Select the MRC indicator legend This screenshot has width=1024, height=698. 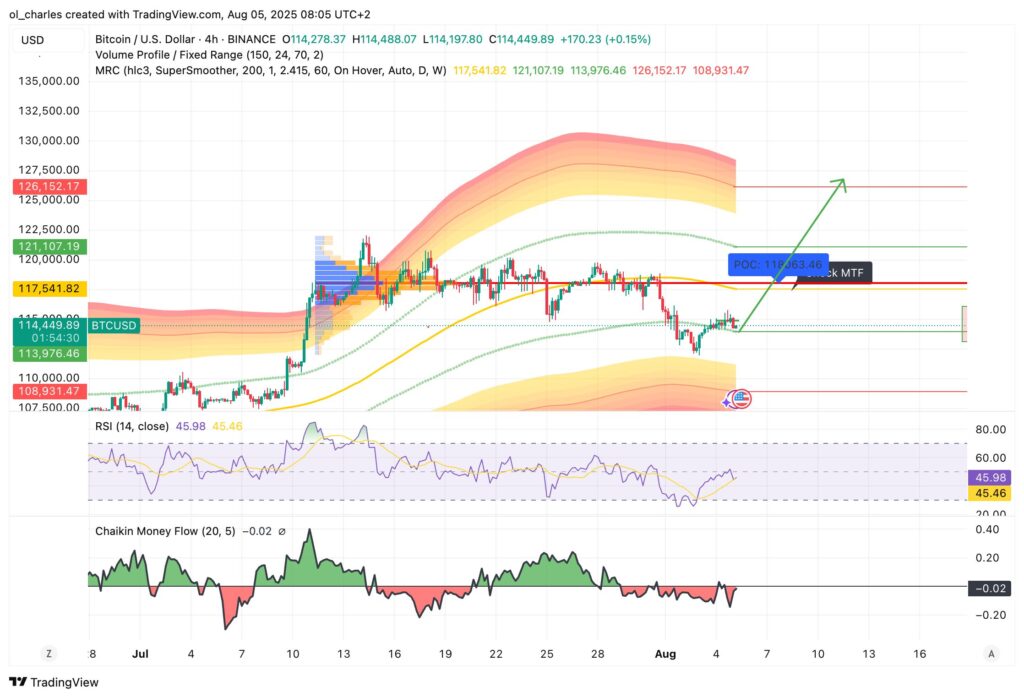(270, 71)
